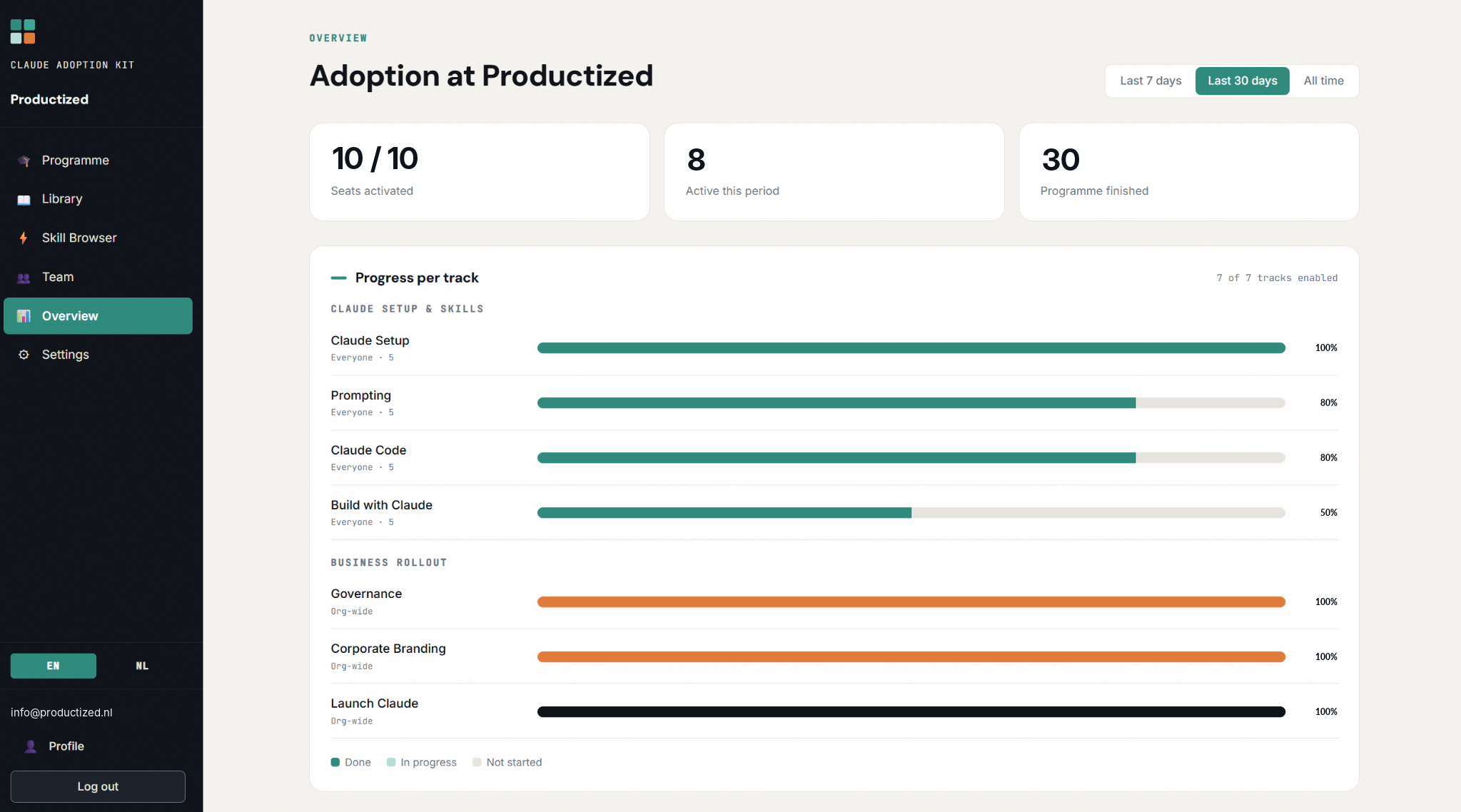Image resolution: width=1461 pixels, height=812 pixels.
Task: Click the Launch Claude black progress bar
Action: 911,712
